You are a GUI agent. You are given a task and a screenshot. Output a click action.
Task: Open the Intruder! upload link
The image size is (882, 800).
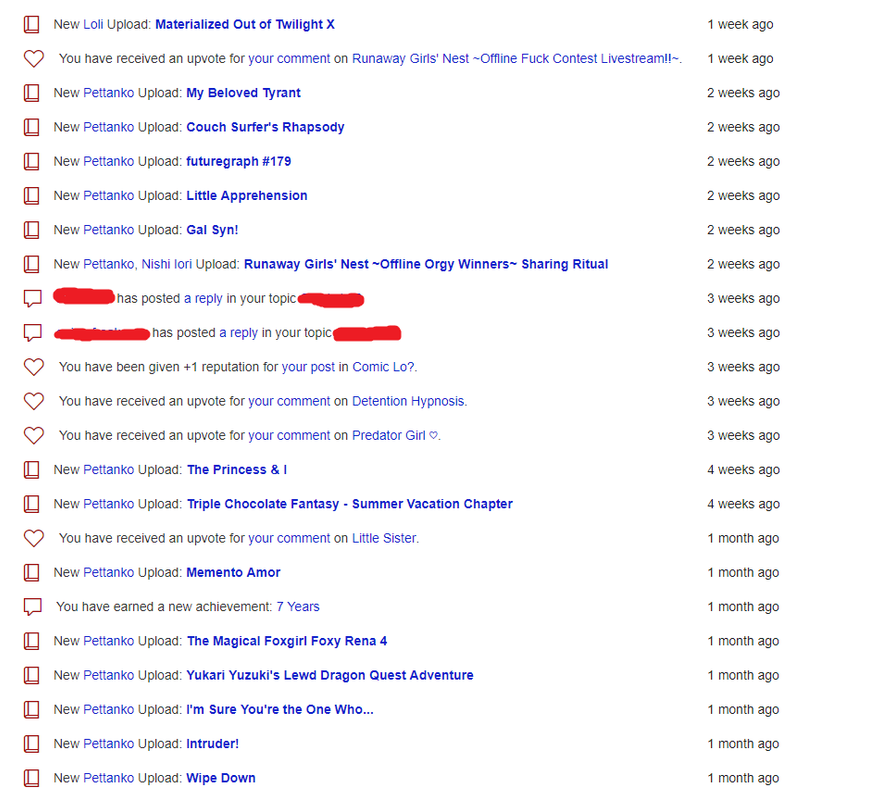pyautogui.click(x=213, y=744)
